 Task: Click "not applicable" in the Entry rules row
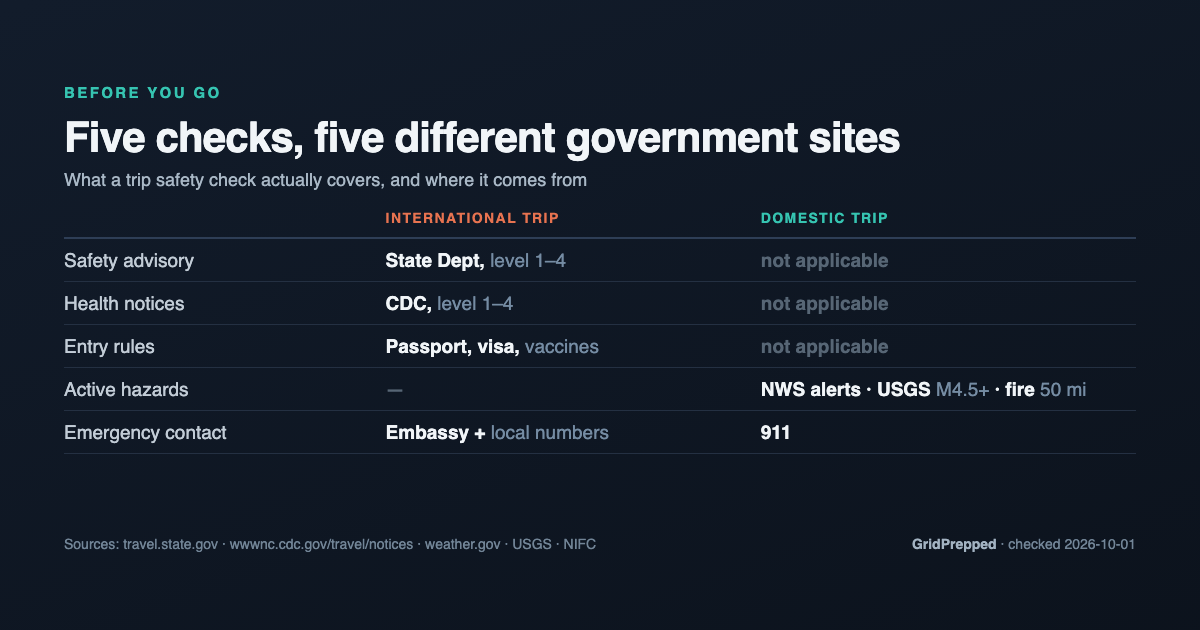(x=824, y=347)
